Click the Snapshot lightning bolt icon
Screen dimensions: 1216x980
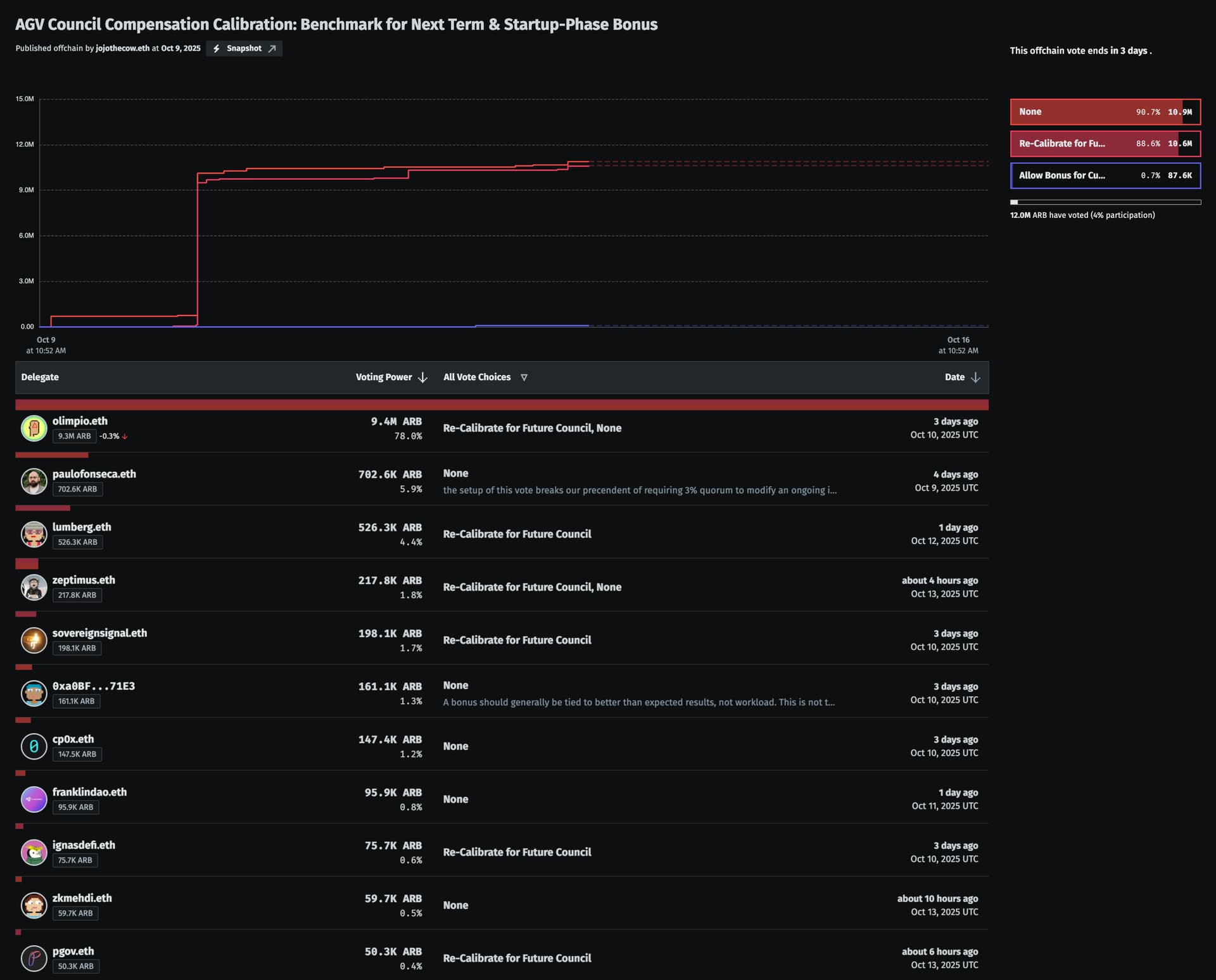click(x=217, y=49)
